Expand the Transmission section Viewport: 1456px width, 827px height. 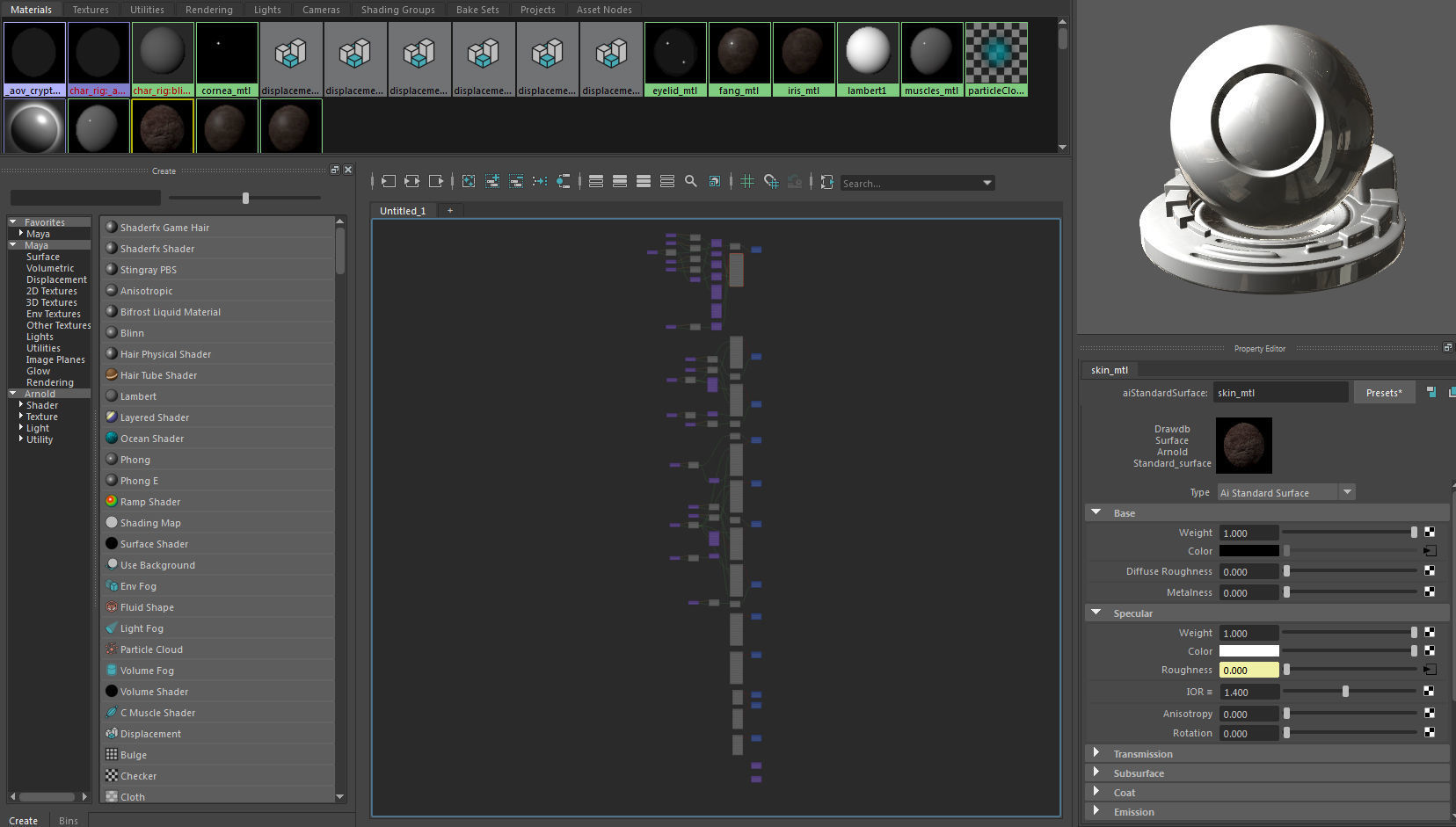coord(1096,753)
